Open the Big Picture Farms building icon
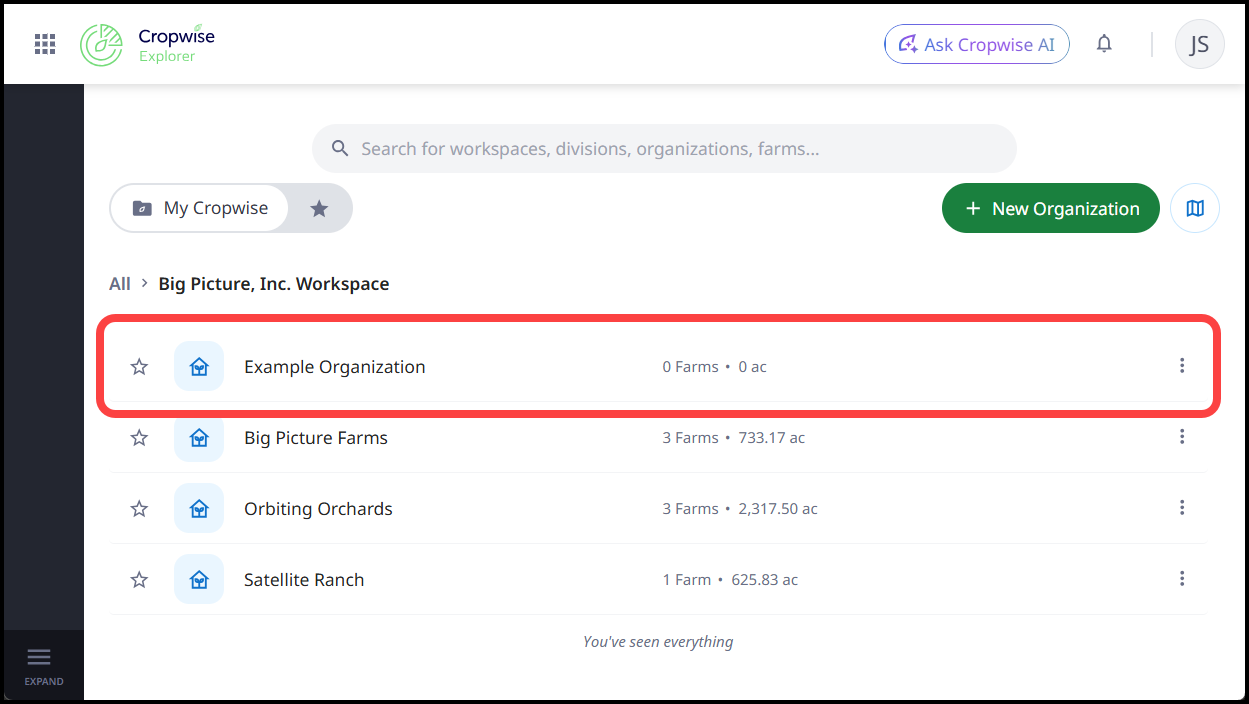The image size is (1249, 704). coord(199,438)
